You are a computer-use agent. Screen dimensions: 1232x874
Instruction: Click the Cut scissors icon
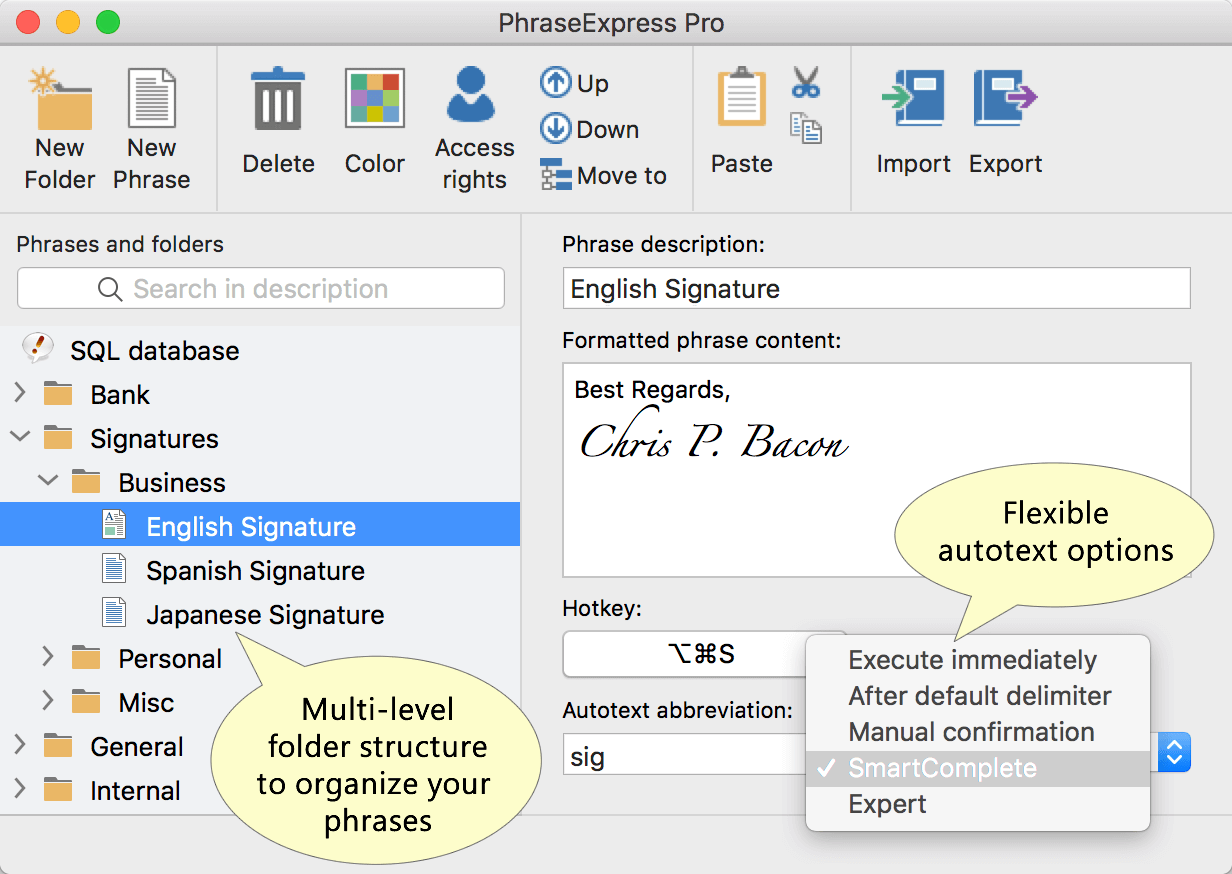click(x=806, y=82)
